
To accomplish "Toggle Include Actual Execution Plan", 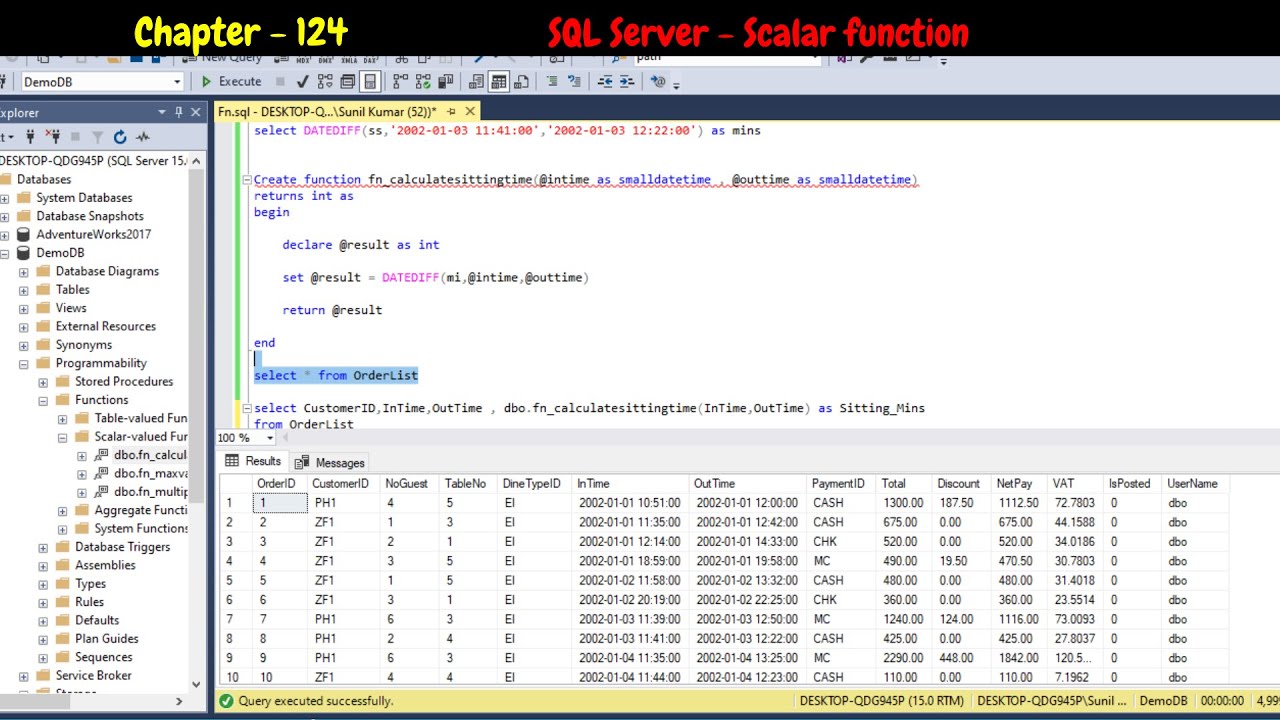I will point(401,82).
